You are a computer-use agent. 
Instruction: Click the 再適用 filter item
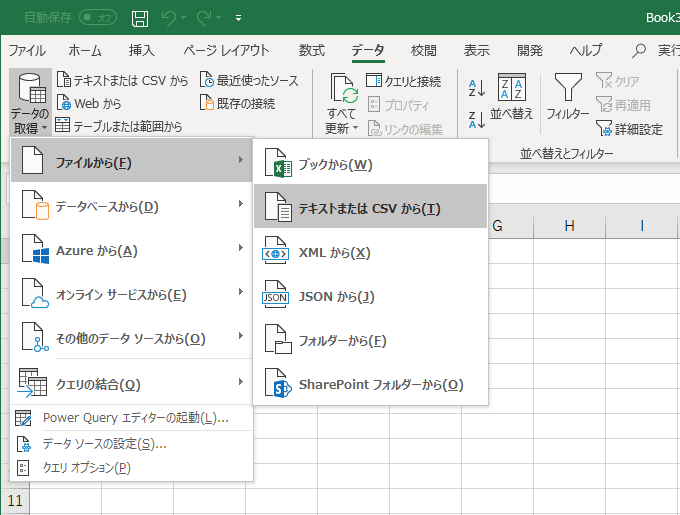[624, 105]
